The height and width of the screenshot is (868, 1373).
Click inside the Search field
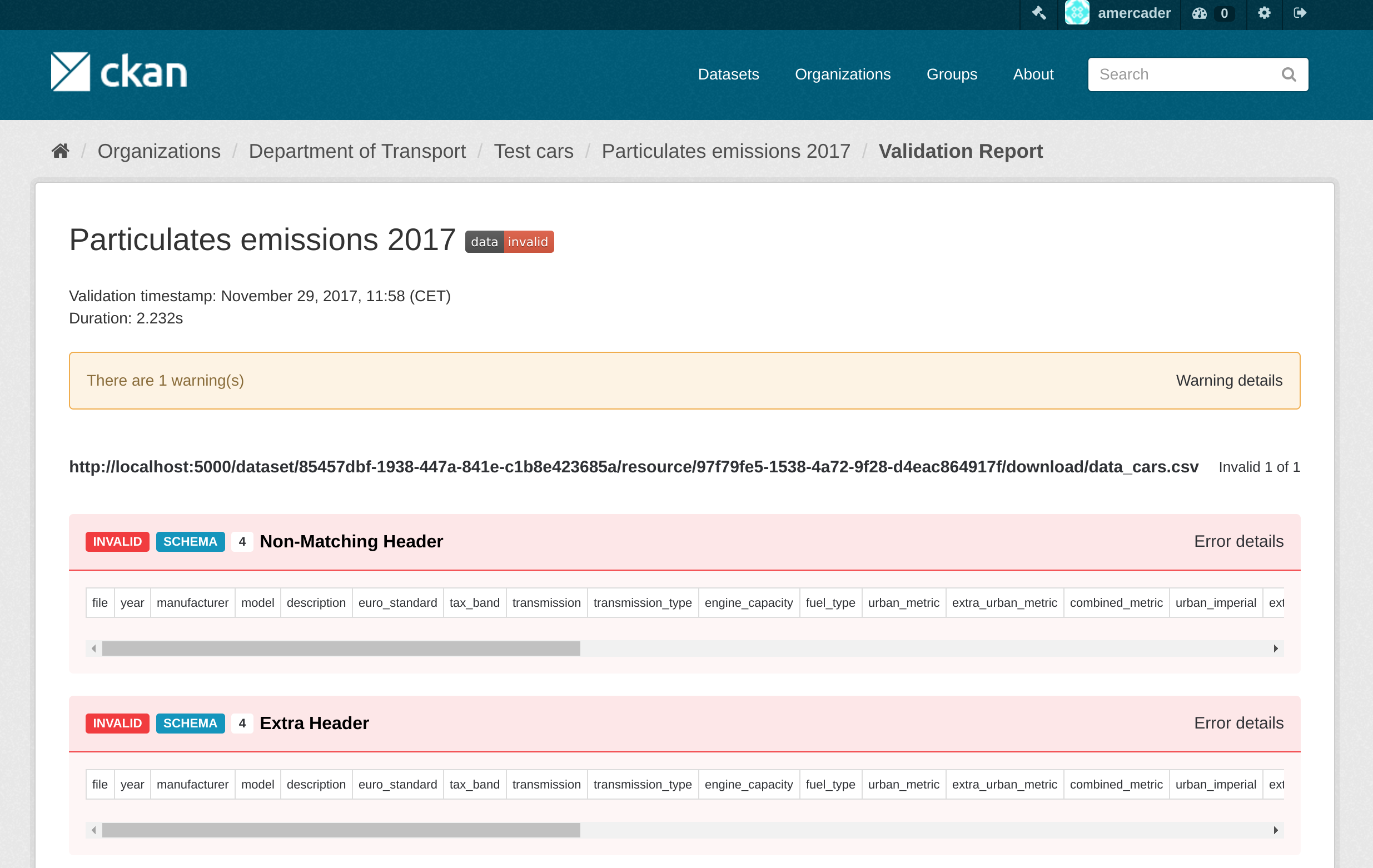point(1175,74)
